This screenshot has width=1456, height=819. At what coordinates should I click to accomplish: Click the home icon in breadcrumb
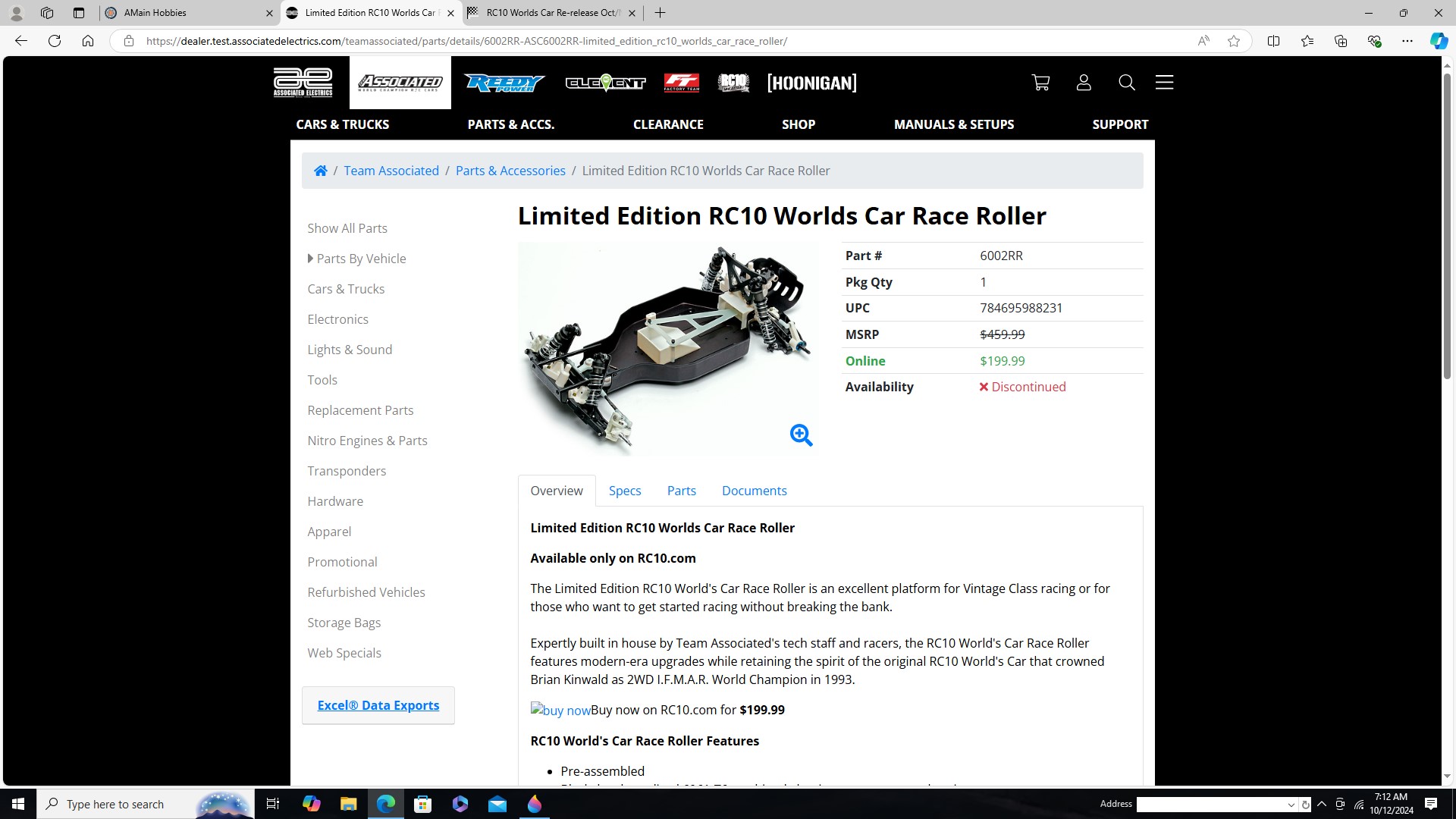pos(321,171)
